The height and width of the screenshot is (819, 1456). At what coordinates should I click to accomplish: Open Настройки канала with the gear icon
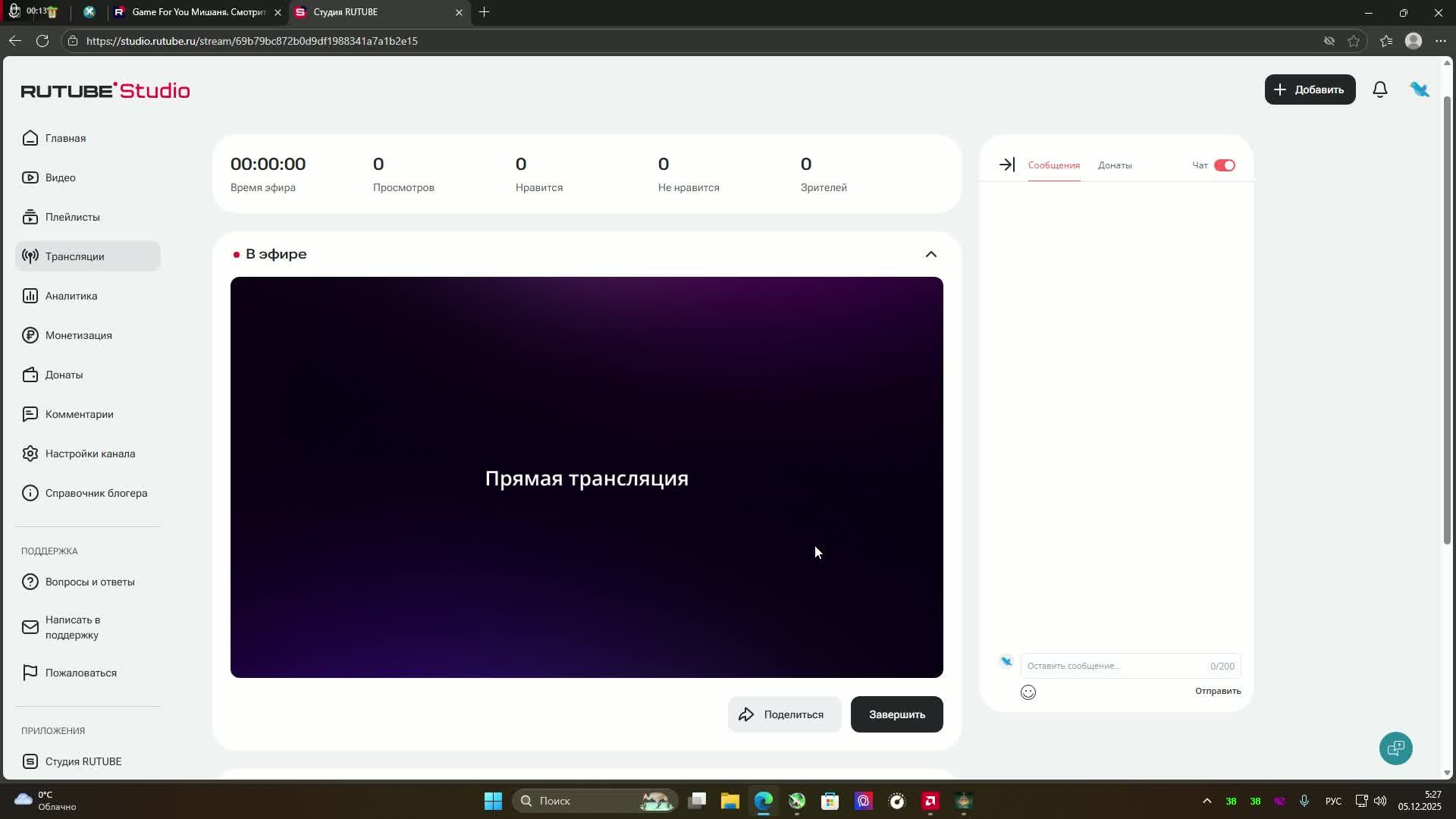pyautogui.click(x=89, y=453)
